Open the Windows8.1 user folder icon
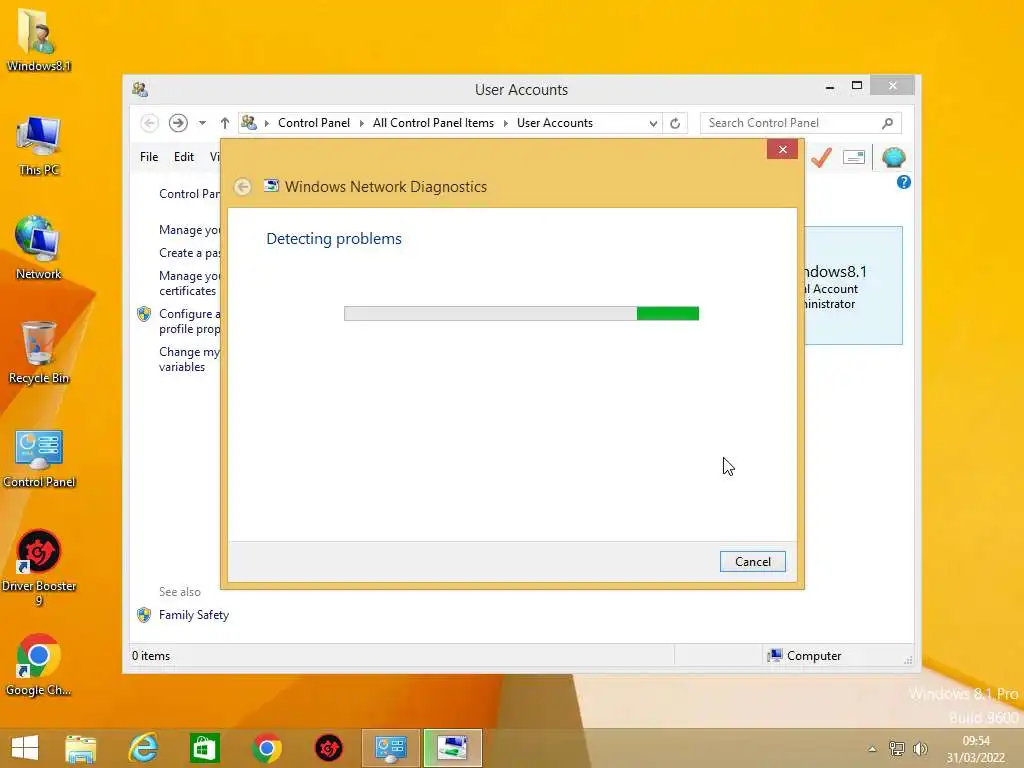The width and height of the screenshot is (1024, 768). (x=39, y=40)
